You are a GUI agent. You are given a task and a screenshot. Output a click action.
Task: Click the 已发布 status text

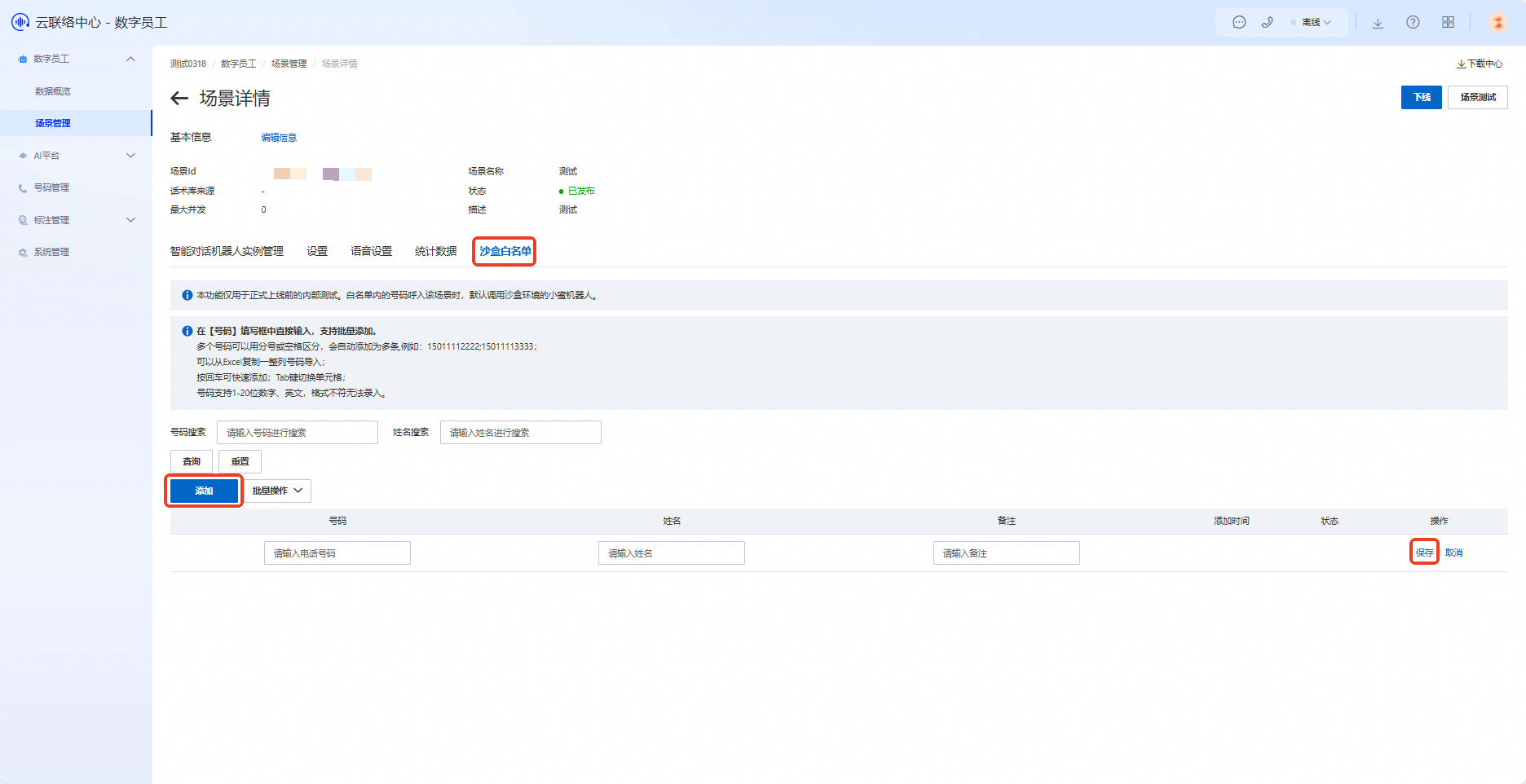[x=581, y=191]
